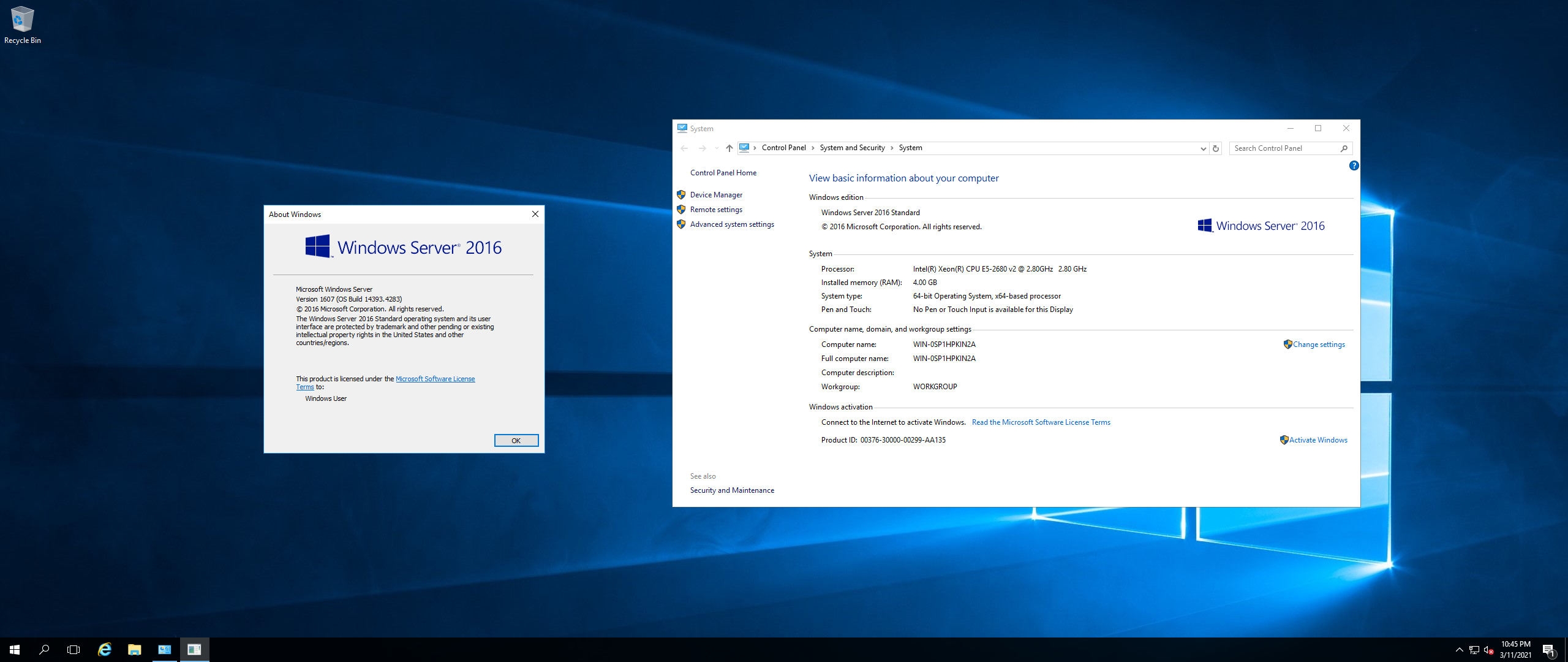Open network status tray icon

(x=1474, y=650)
